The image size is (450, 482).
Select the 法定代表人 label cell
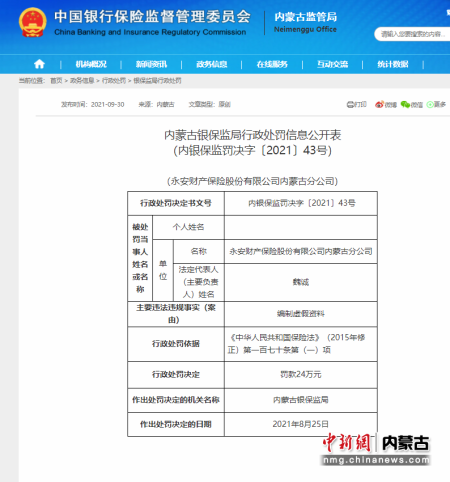(x=199, y=282)
